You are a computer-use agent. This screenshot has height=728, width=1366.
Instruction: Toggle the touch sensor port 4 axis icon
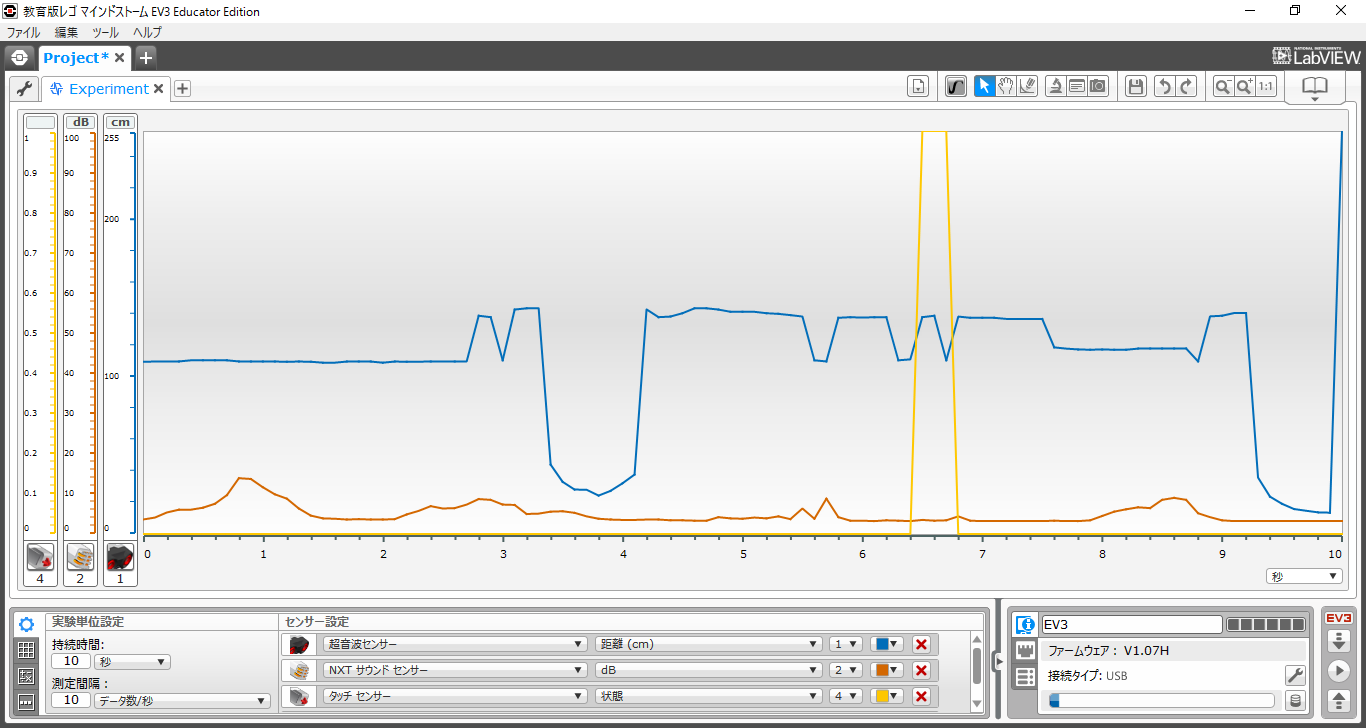coord(40,556)
